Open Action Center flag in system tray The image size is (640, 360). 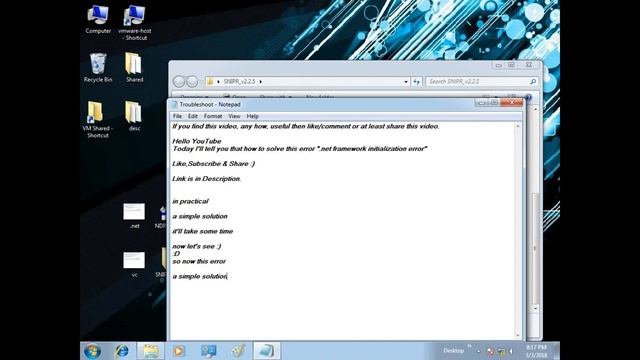[490, 351]
